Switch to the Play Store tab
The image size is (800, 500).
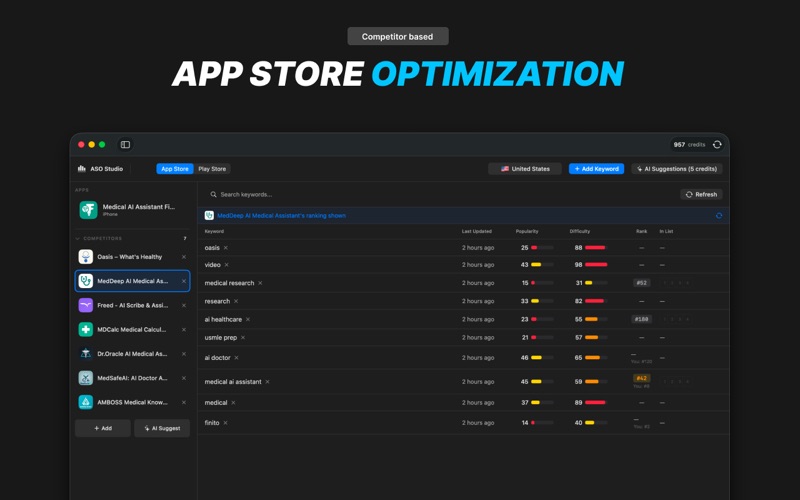click(x=212, y=169)
